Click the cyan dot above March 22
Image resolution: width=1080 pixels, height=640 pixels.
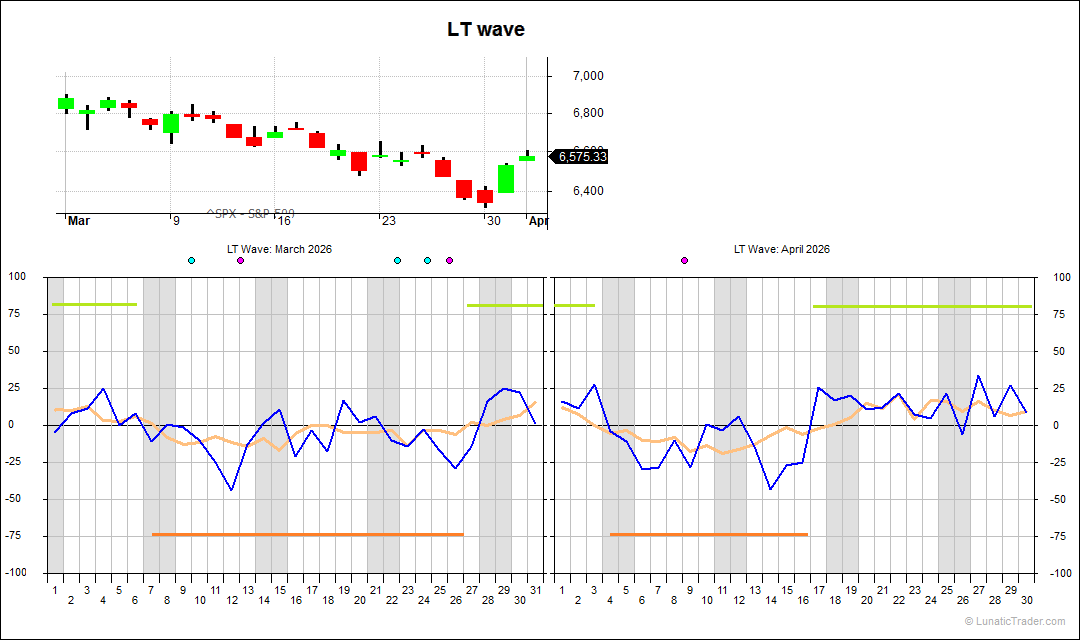[x=397, y=260]
